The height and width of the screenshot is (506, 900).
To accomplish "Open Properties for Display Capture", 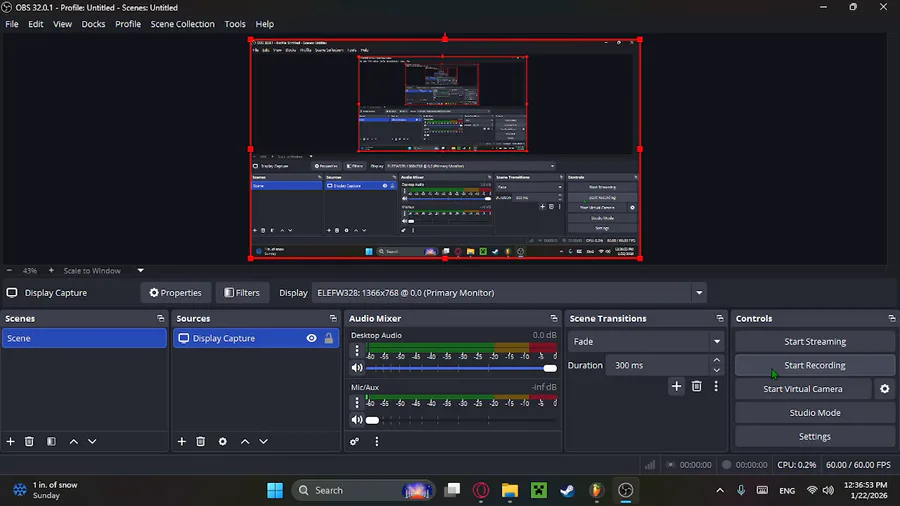I will [x=176, y=293].
